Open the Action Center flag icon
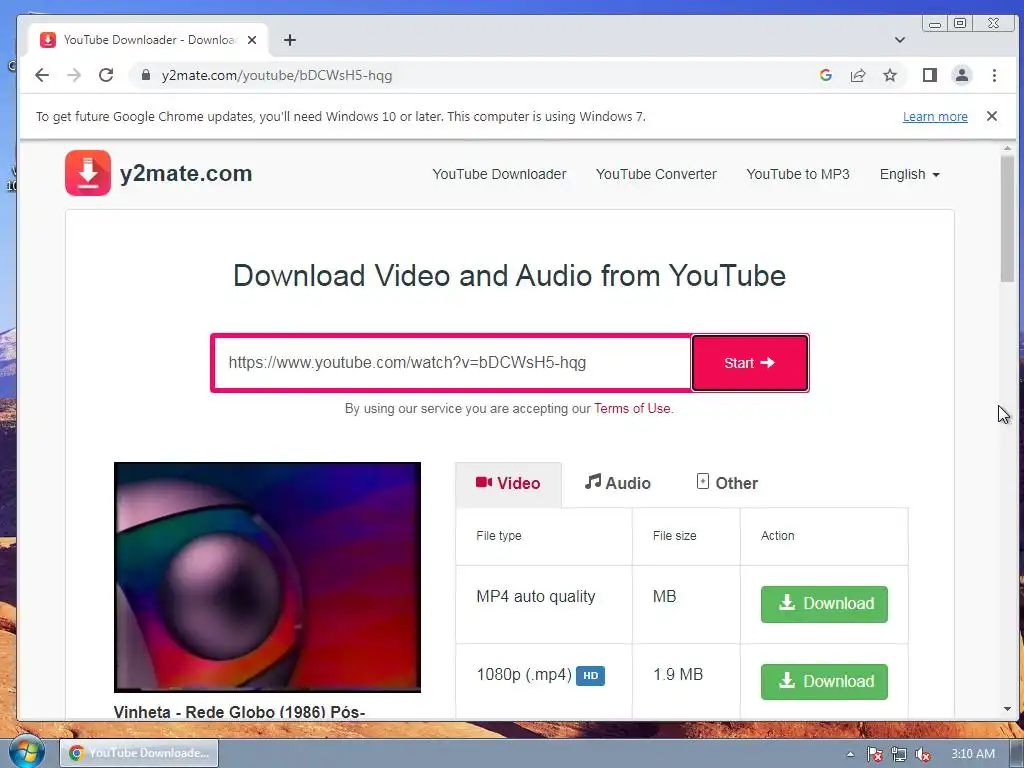Viewport: 1024px width, 768px height. (x=874, y=754)
